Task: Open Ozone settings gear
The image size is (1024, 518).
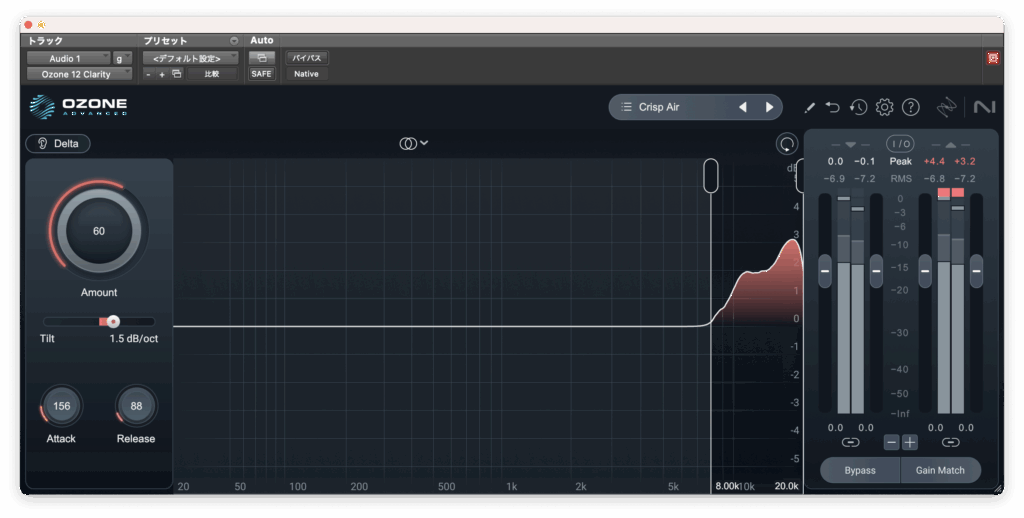Action: click(884, 107)
